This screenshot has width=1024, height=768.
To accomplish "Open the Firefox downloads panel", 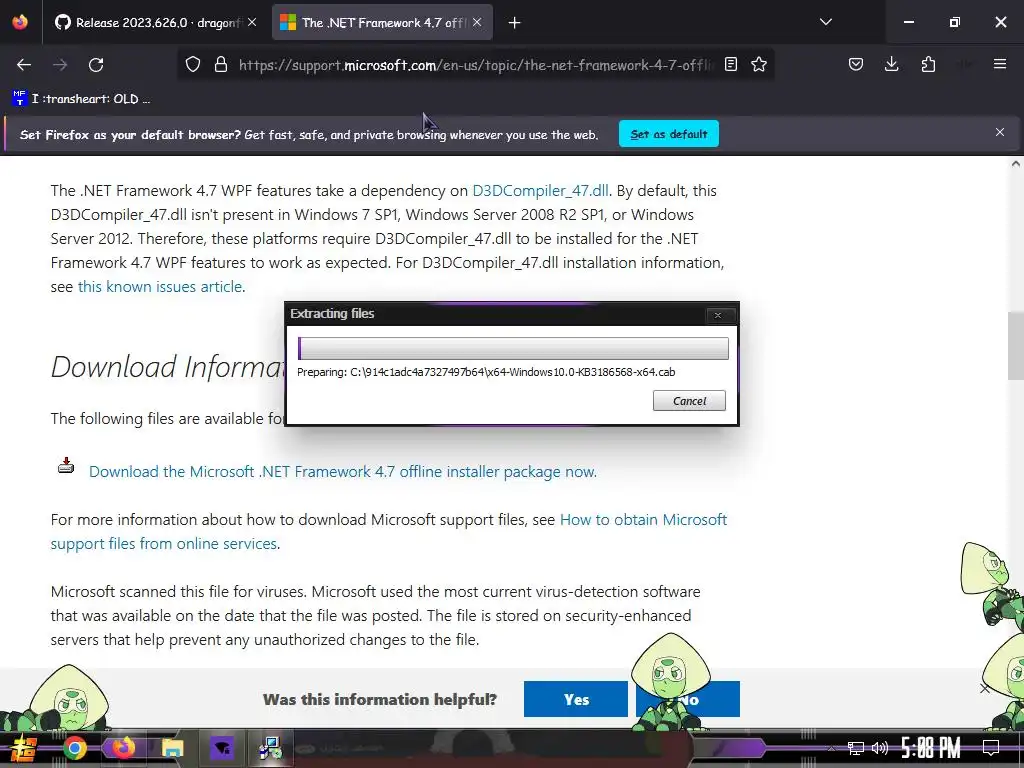I will coord(891,65).
